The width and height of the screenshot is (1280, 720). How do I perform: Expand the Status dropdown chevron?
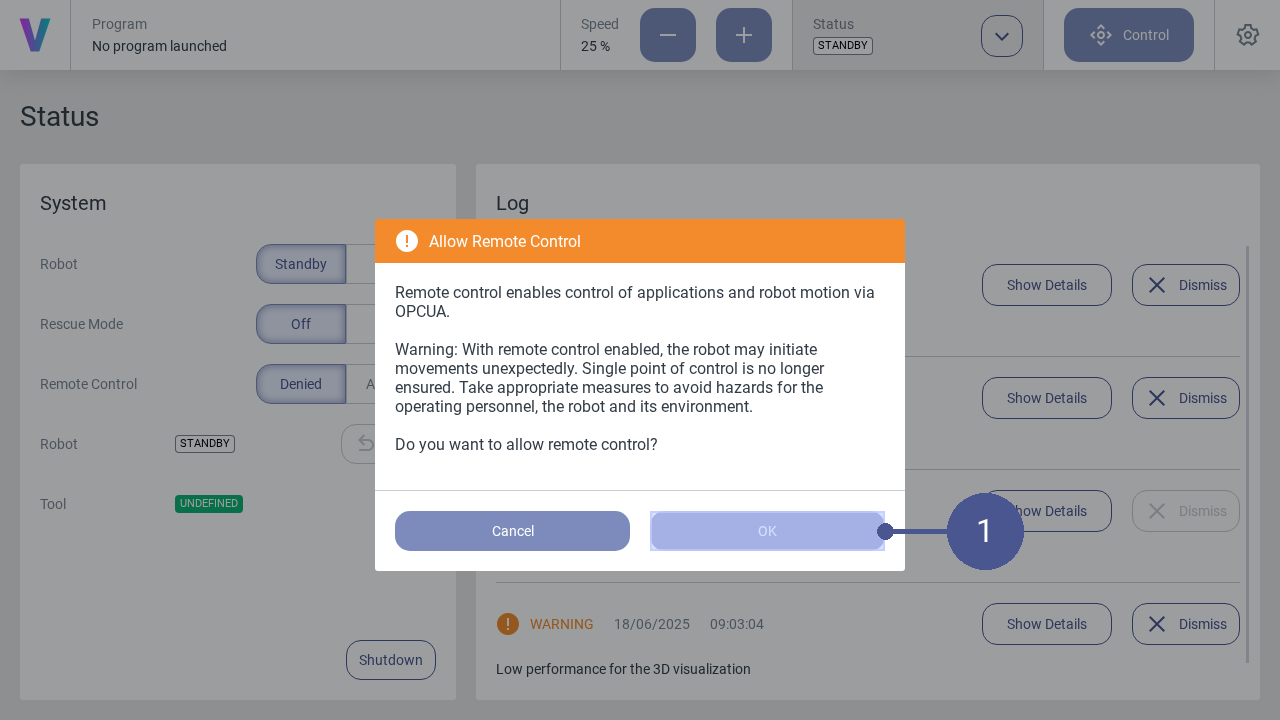coord(1002,36)
